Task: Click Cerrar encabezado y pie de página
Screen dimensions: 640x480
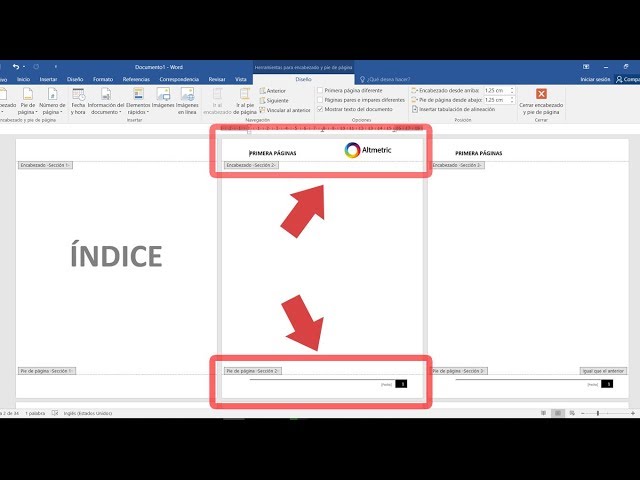Action: pos(541,101)
